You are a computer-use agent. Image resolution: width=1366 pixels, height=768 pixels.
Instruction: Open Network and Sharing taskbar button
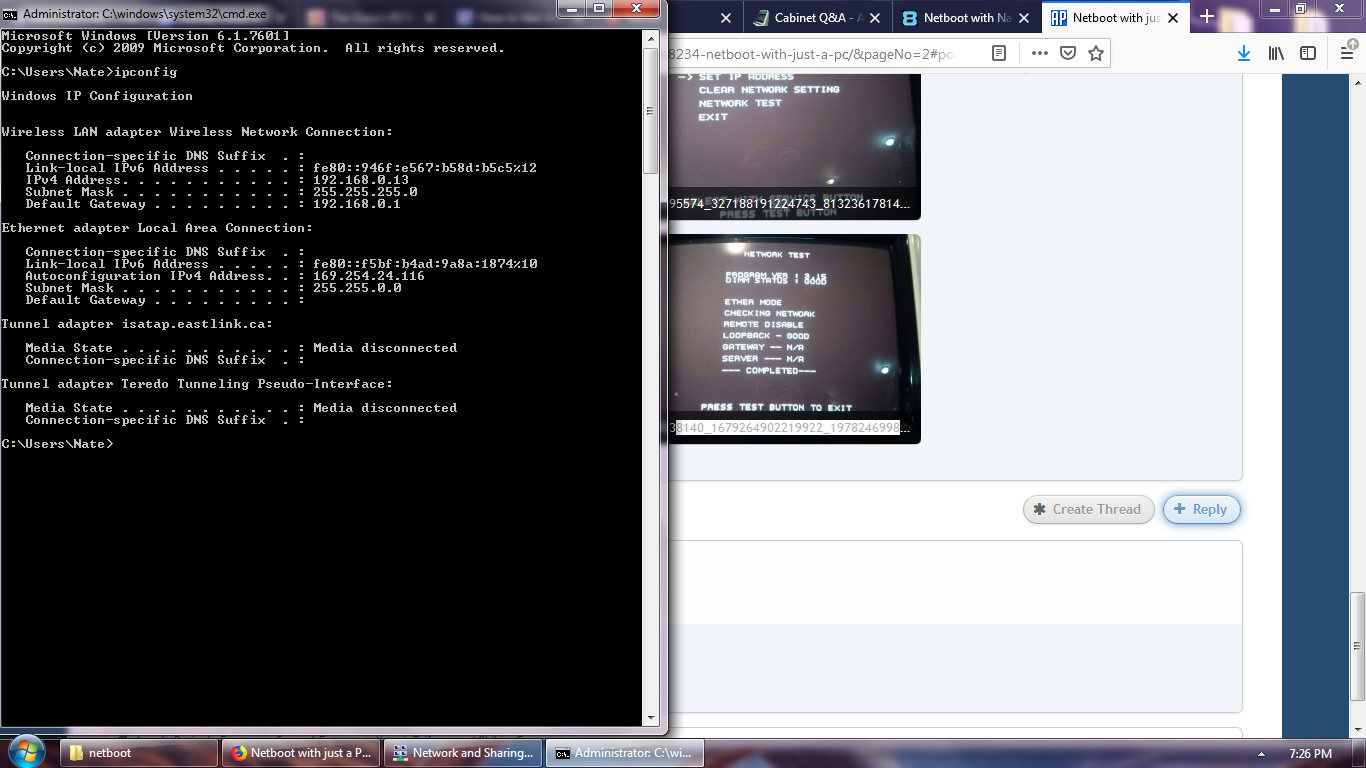(463, 753)
